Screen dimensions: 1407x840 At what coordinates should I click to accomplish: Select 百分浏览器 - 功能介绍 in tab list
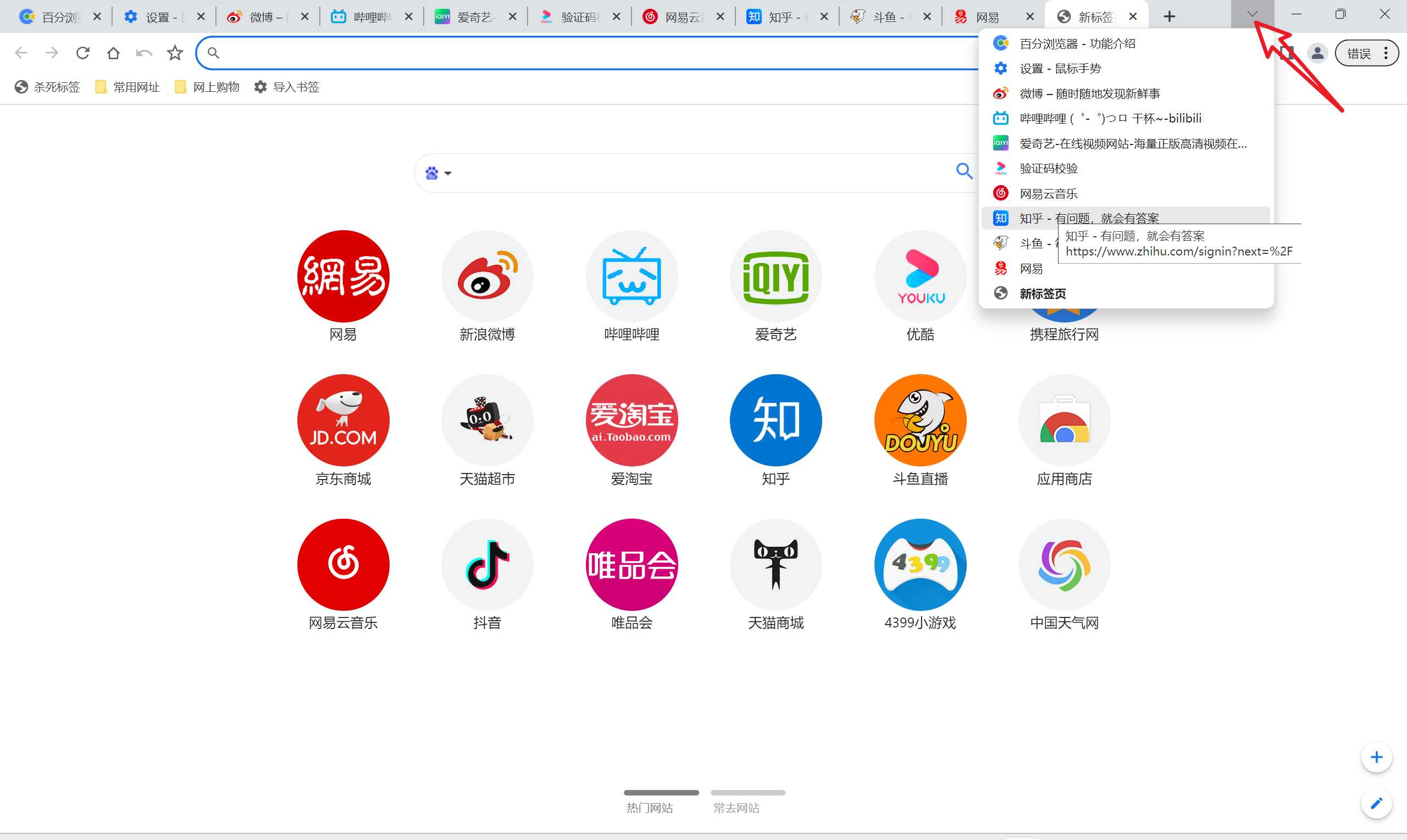click(1125, 43)
